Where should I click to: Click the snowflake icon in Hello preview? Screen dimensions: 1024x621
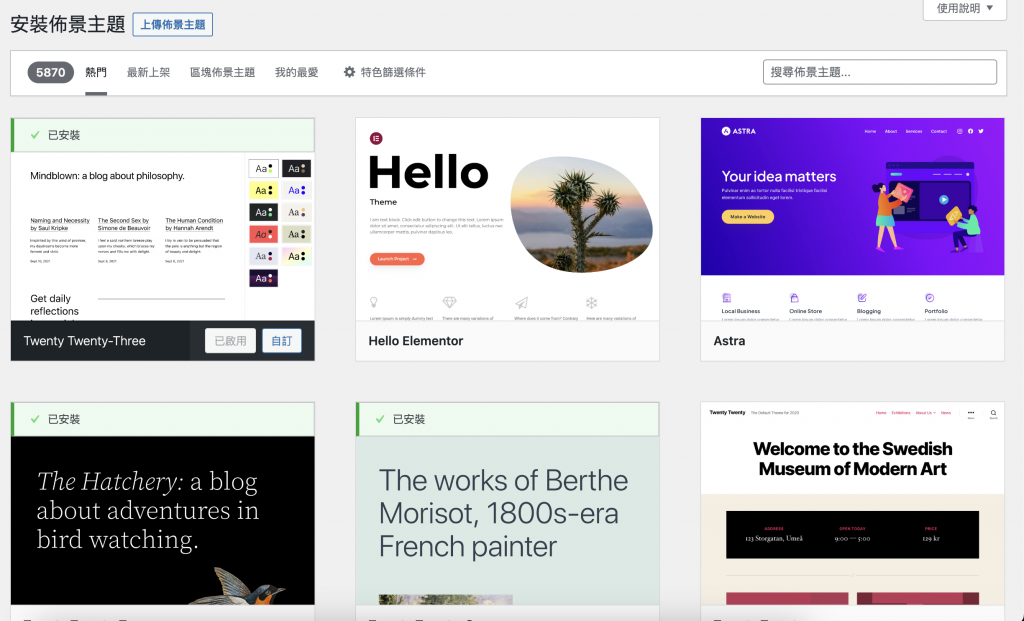(591, 302)
